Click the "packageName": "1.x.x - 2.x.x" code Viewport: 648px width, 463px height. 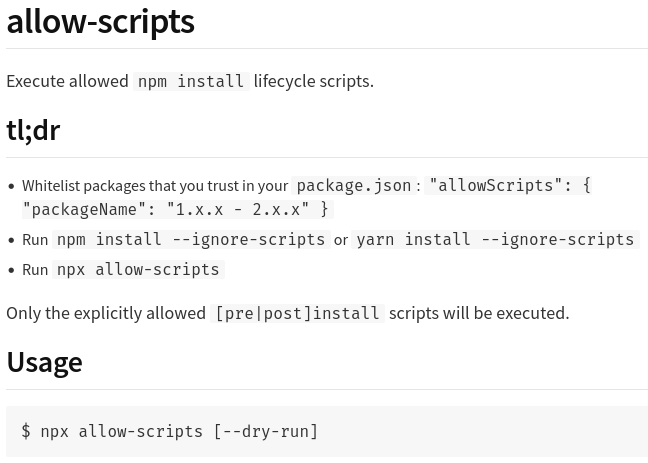pos(178,210)
